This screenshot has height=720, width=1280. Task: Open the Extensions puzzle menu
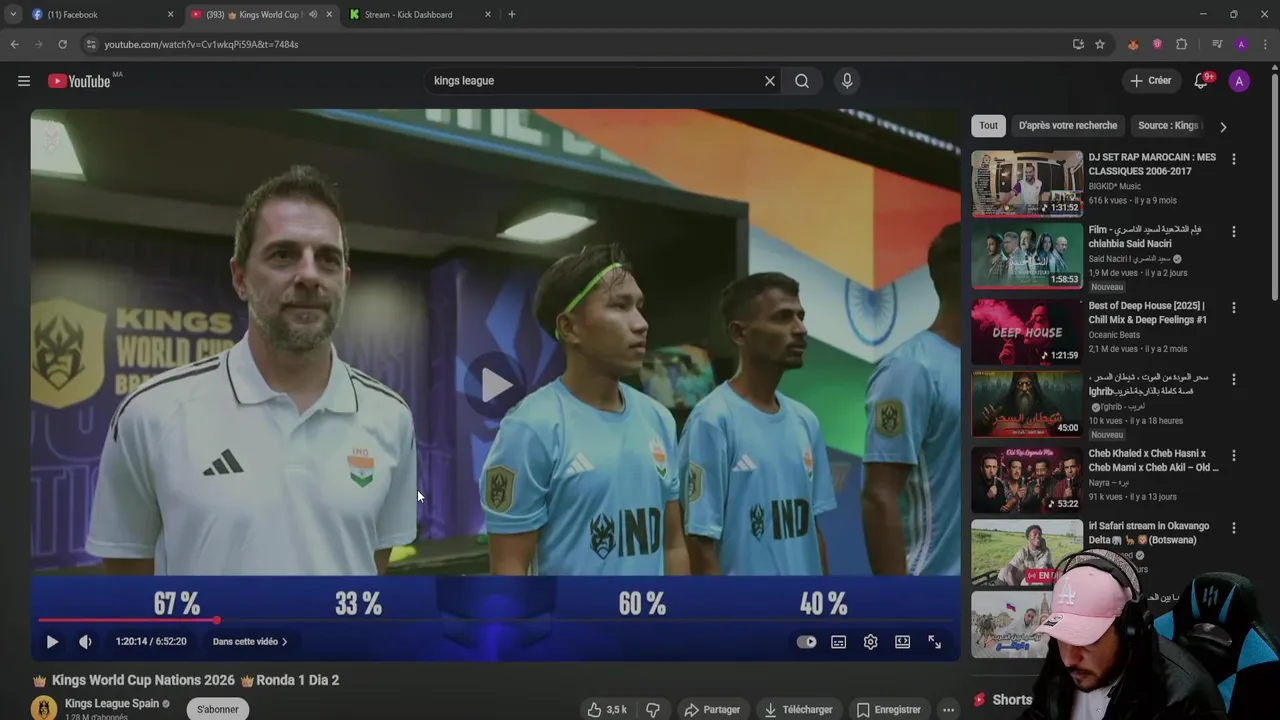pyautogui.click(x=1181, y=44)
